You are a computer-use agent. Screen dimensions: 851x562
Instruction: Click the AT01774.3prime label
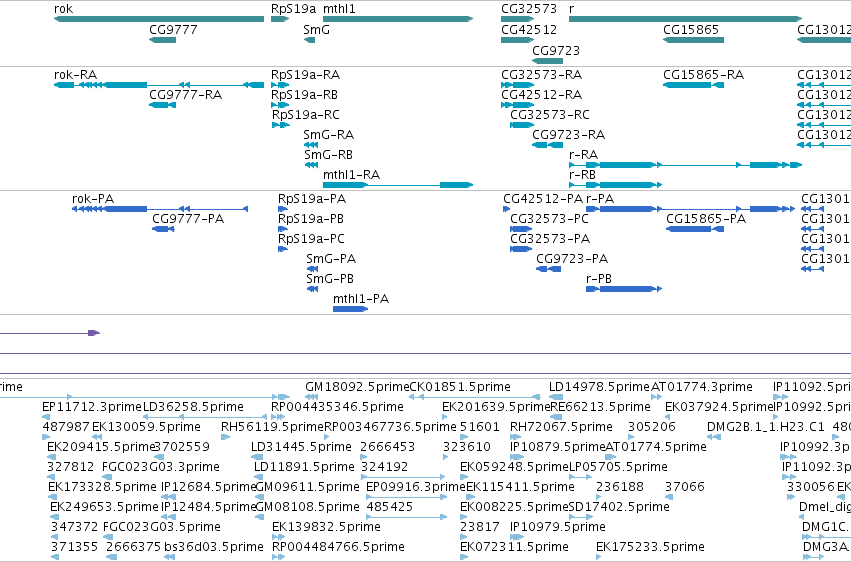tap(702, 387)
